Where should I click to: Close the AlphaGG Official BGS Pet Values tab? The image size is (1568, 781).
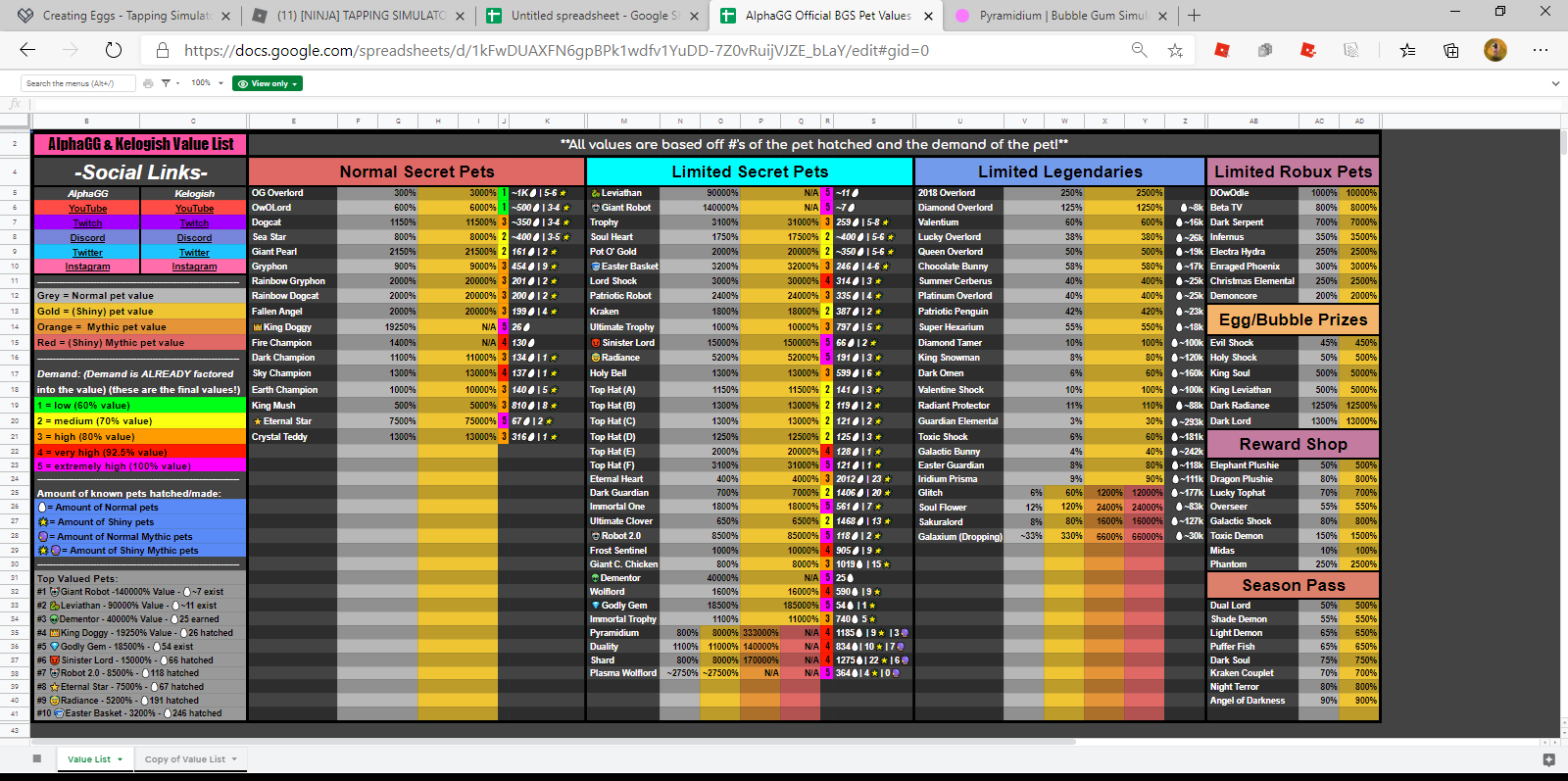coord(928,16)
